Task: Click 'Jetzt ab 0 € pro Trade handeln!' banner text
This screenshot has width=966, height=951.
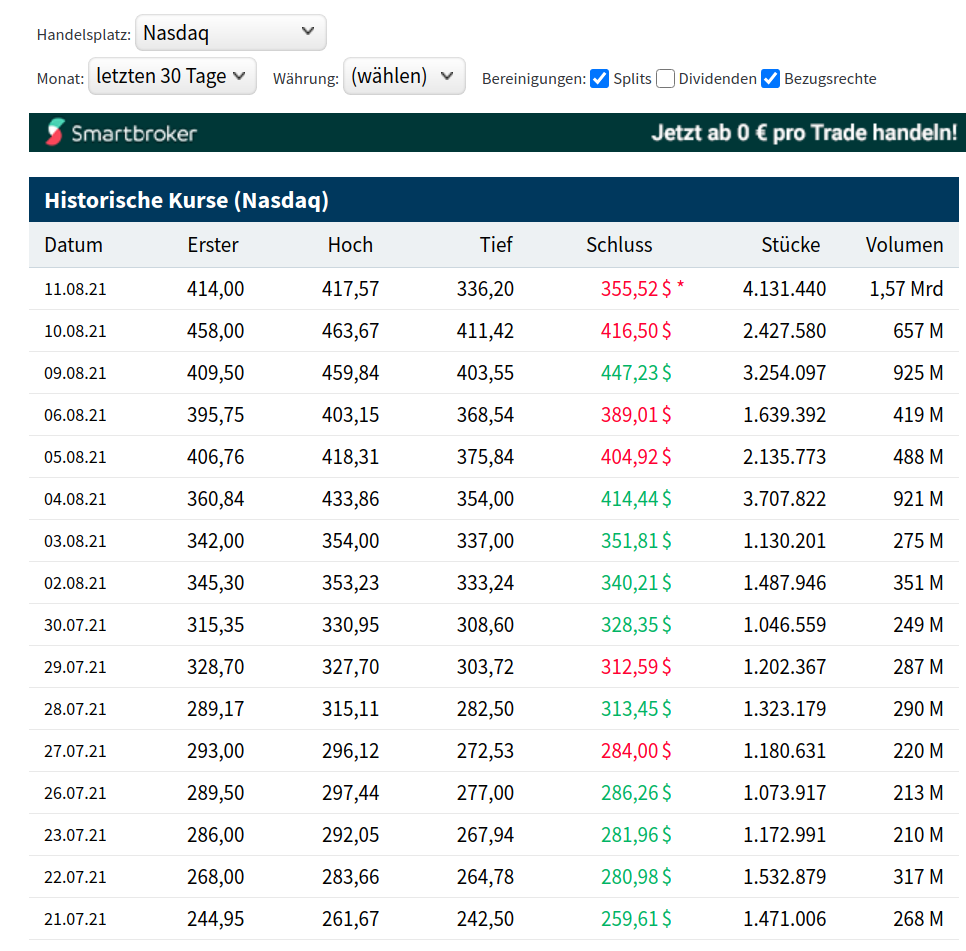Action: click(804, 132)
